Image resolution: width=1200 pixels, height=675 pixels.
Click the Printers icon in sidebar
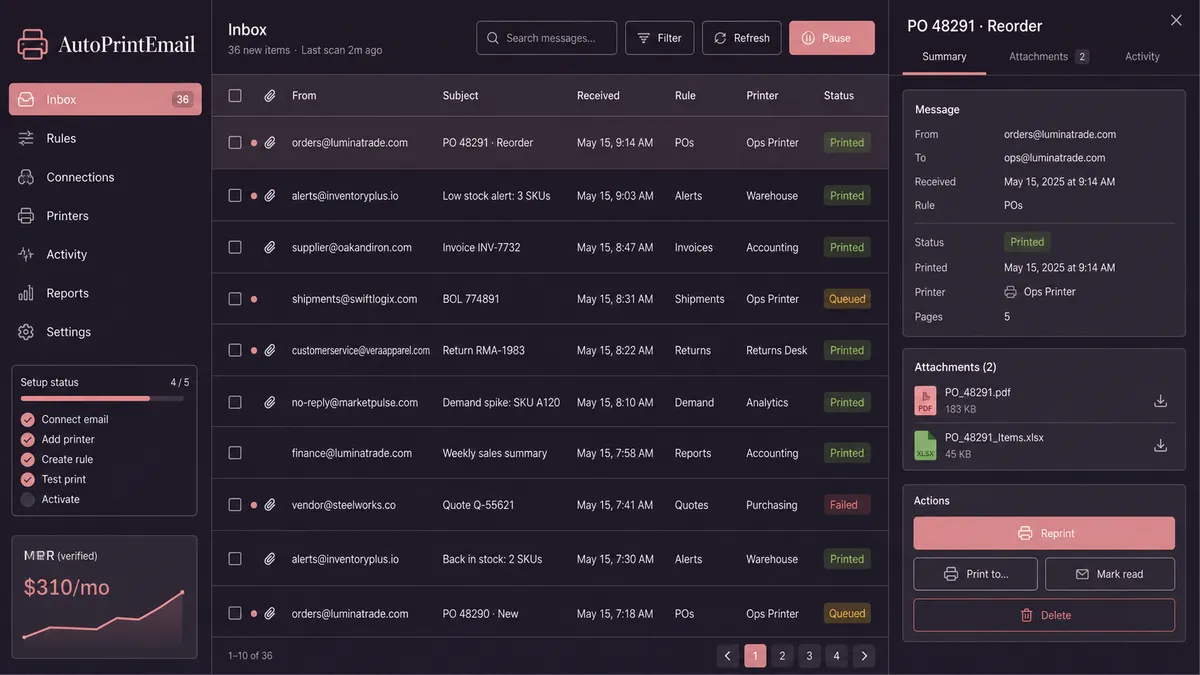[26, 216]
